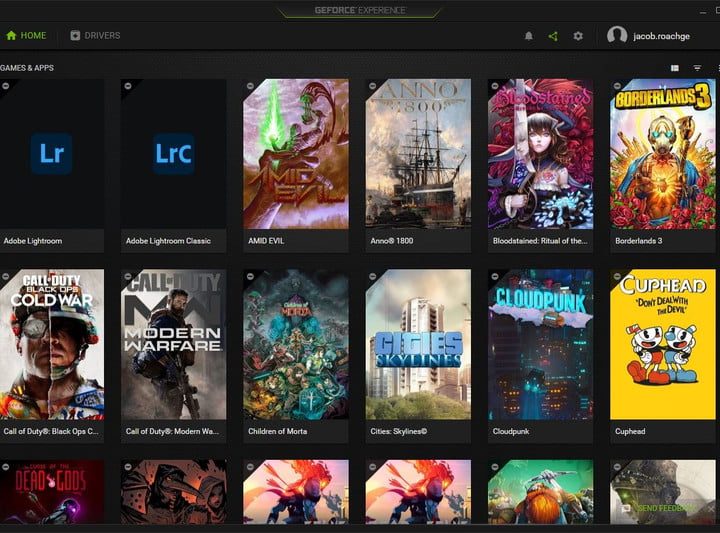Click the green share icon

pyautogui.click(x=553, y=36)
